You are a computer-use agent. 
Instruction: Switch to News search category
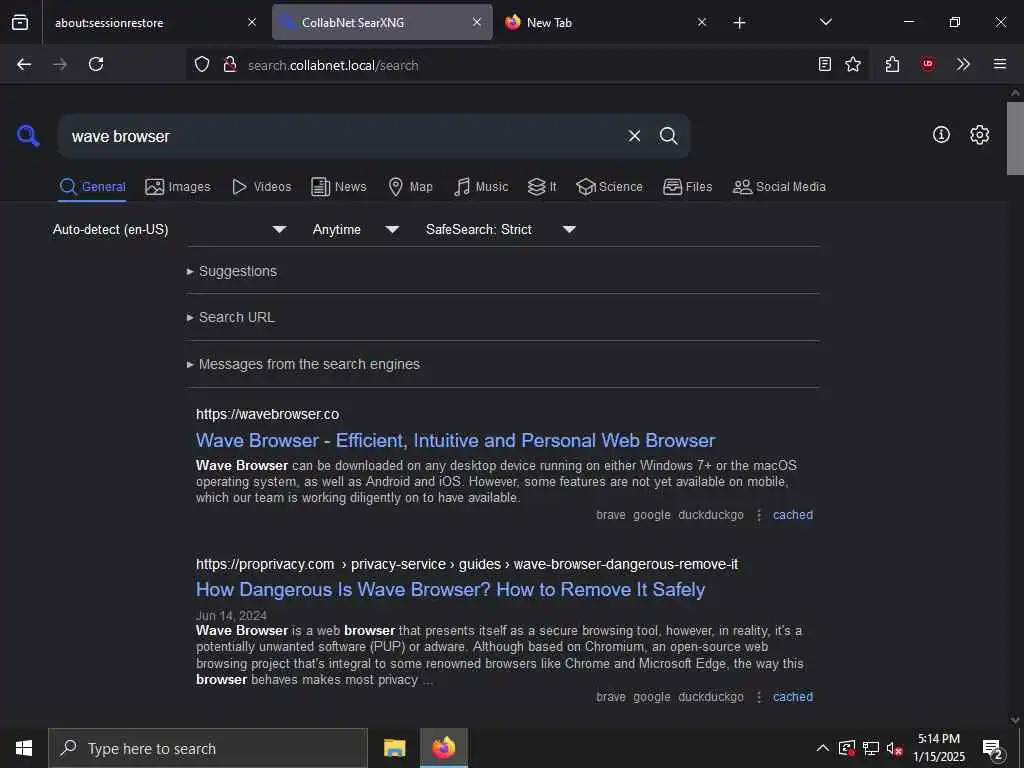(338, 187)
